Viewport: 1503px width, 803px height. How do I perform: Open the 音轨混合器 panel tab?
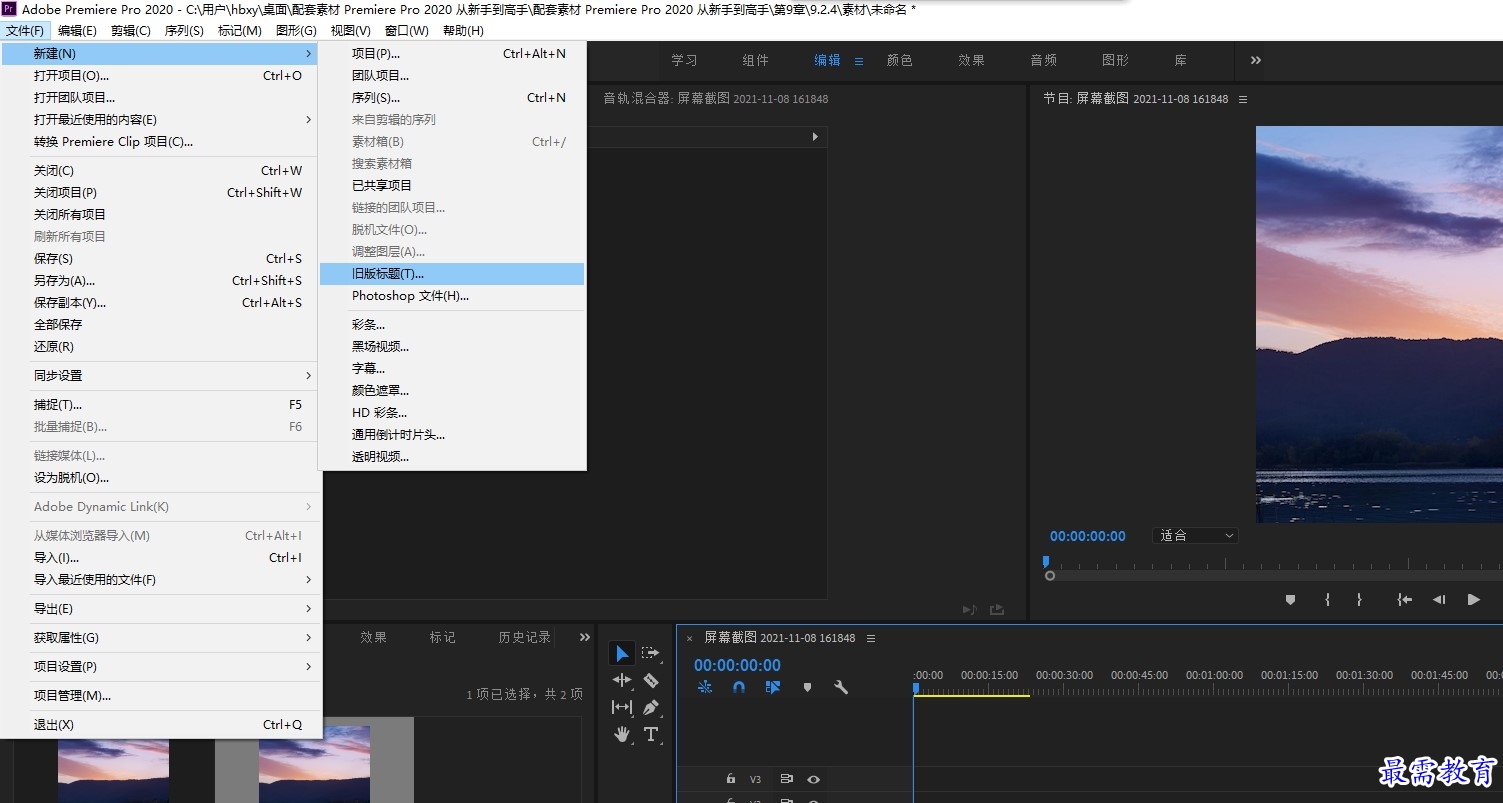point(715,99)
